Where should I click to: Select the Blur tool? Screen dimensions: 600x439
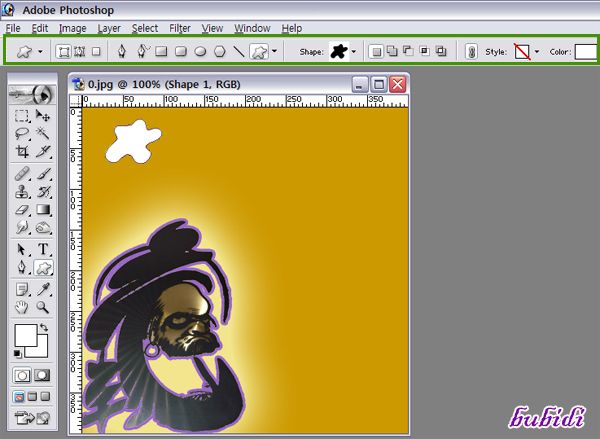tap(21, 227)
